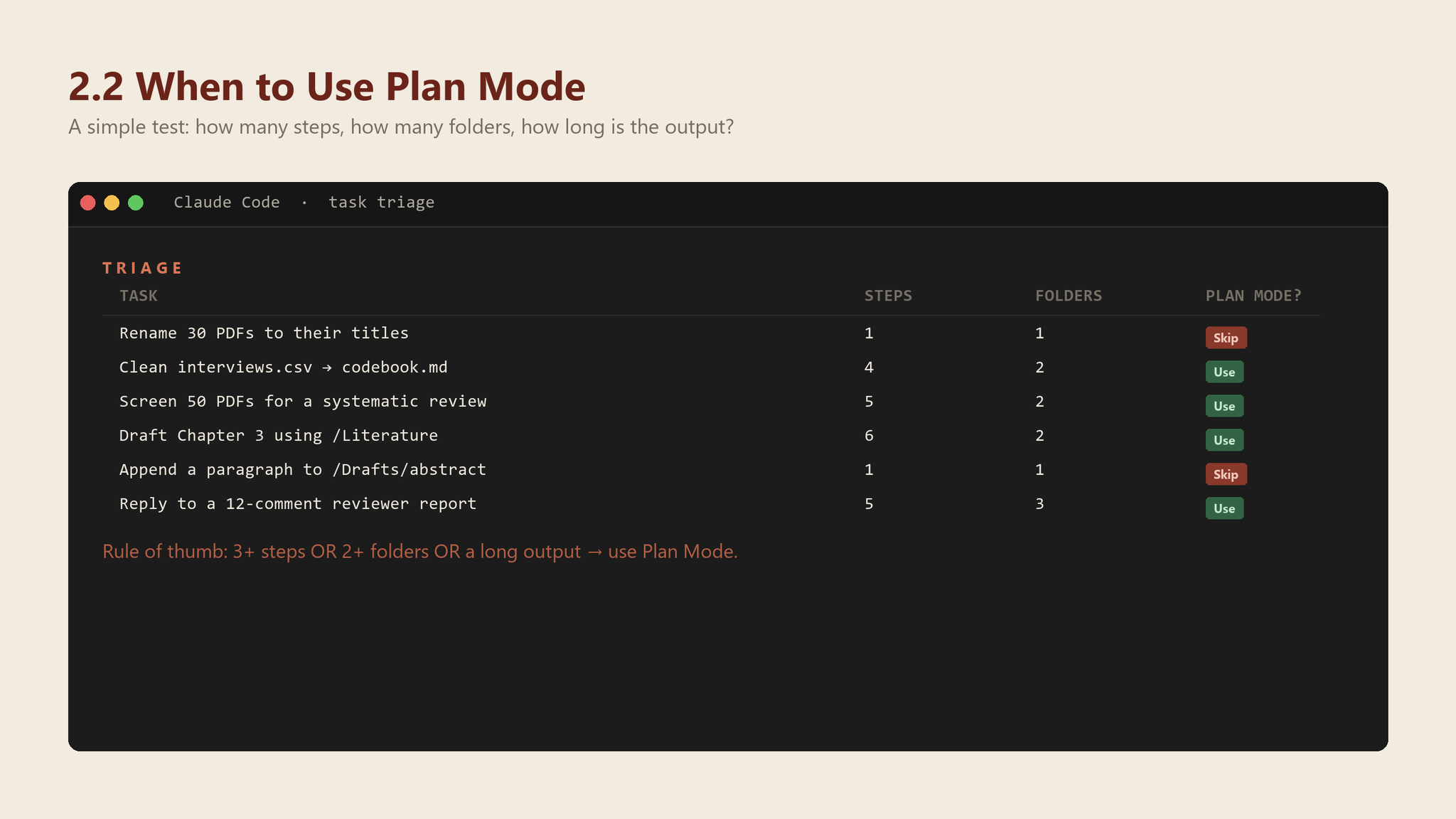Select the TRIAGE section heading
1456x819 pixels.
(x=142, y=268)
